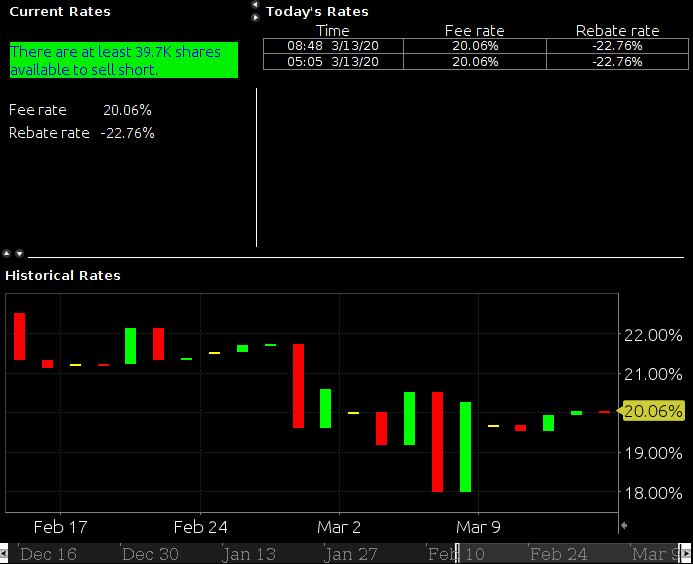The width and height of the screenshot is (693, 564).
Task: Click the Historical Rates heading
Action: click(63, 275)
